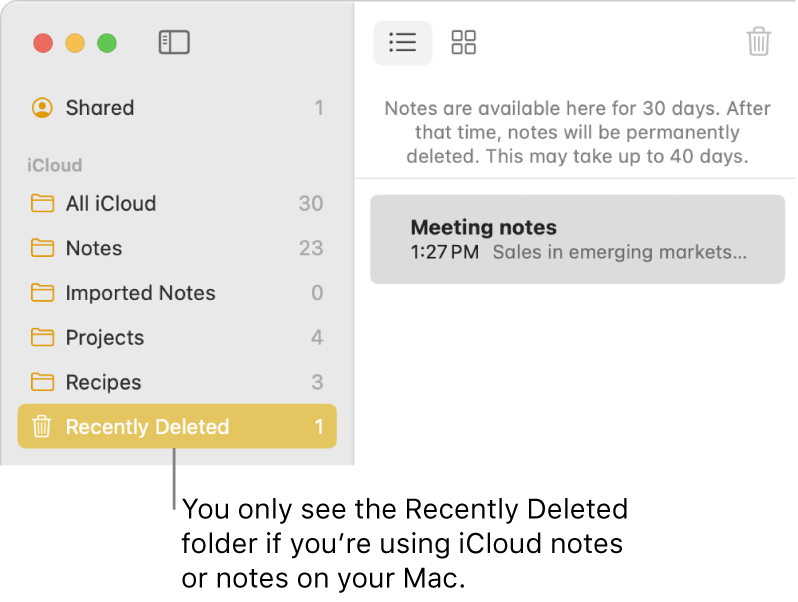Click the trash delete icon in toolbar

coord(759,42)
